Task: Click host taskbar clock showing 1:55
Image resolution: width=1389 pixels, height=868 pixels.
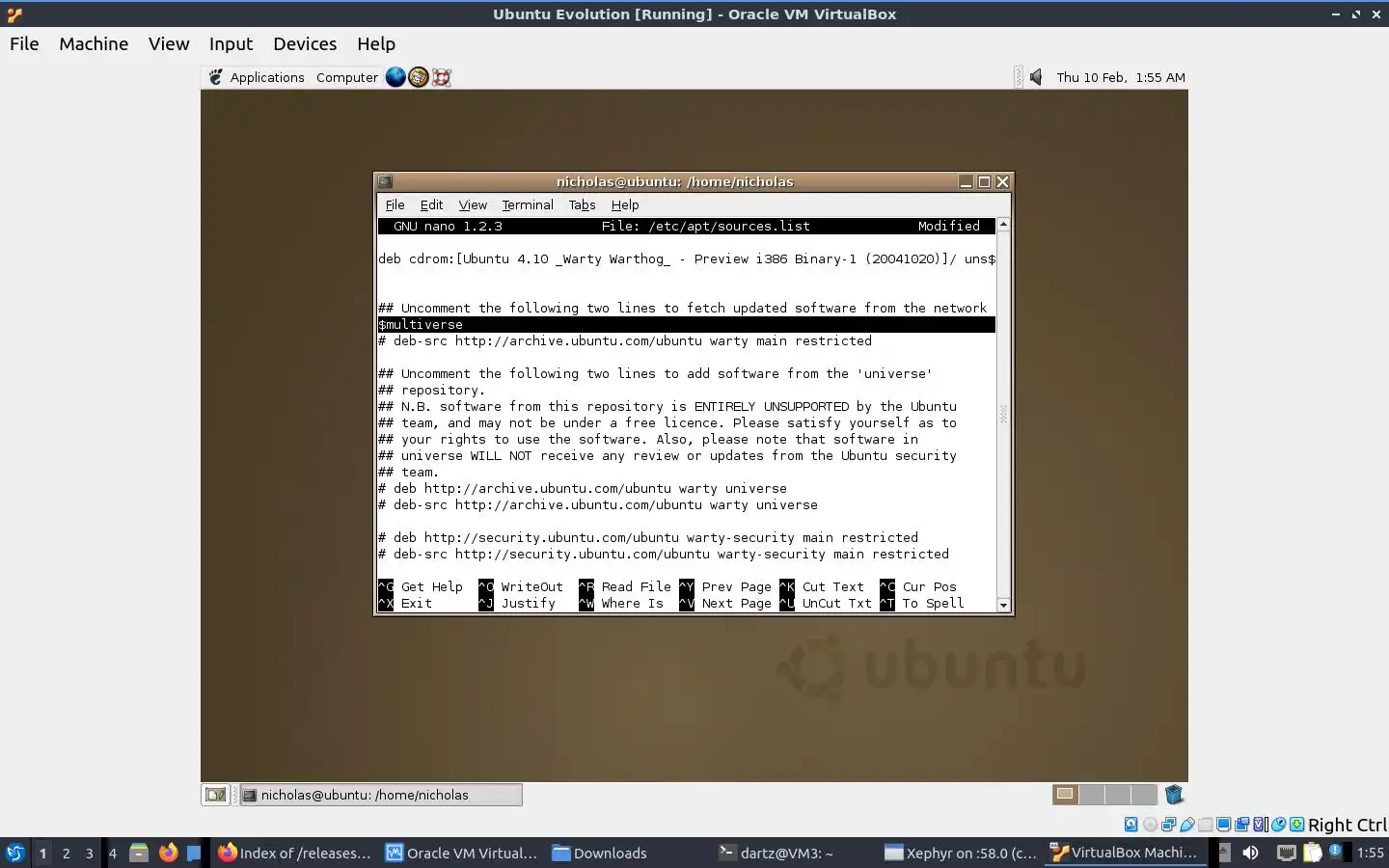Action: [x=1370, y=853]
